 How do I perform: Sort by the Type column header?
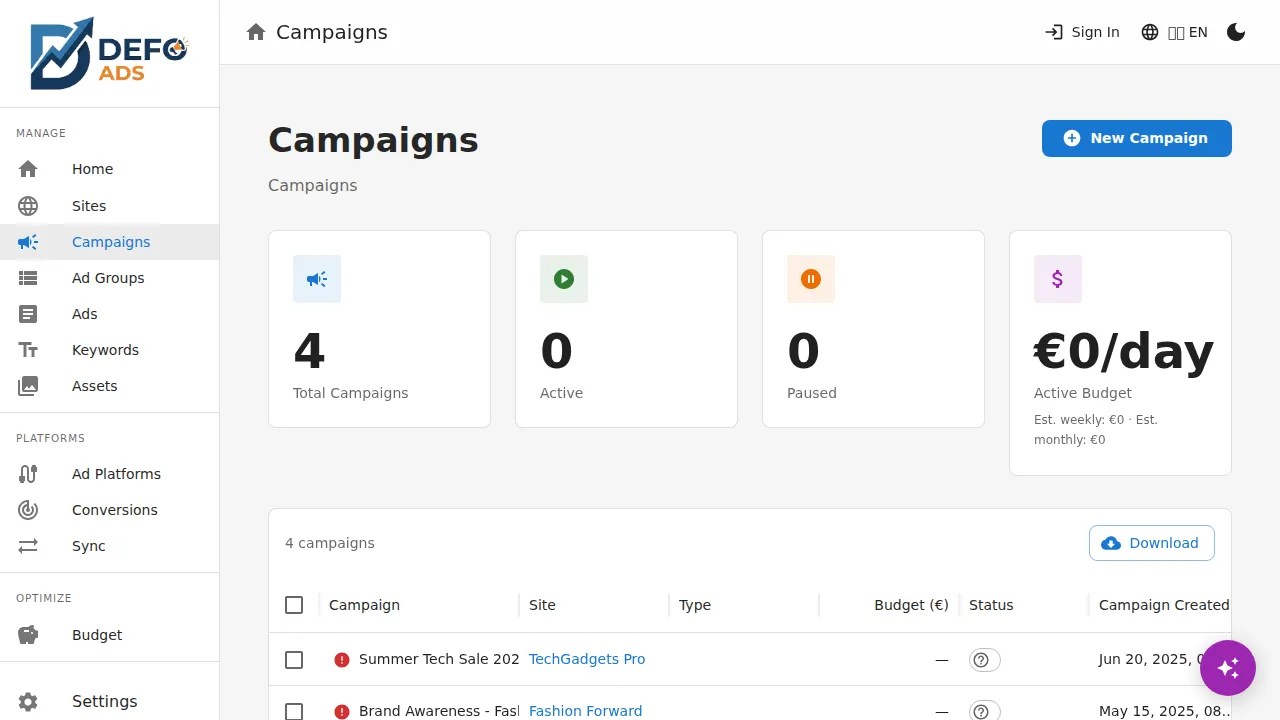click(x=695, y=605)
